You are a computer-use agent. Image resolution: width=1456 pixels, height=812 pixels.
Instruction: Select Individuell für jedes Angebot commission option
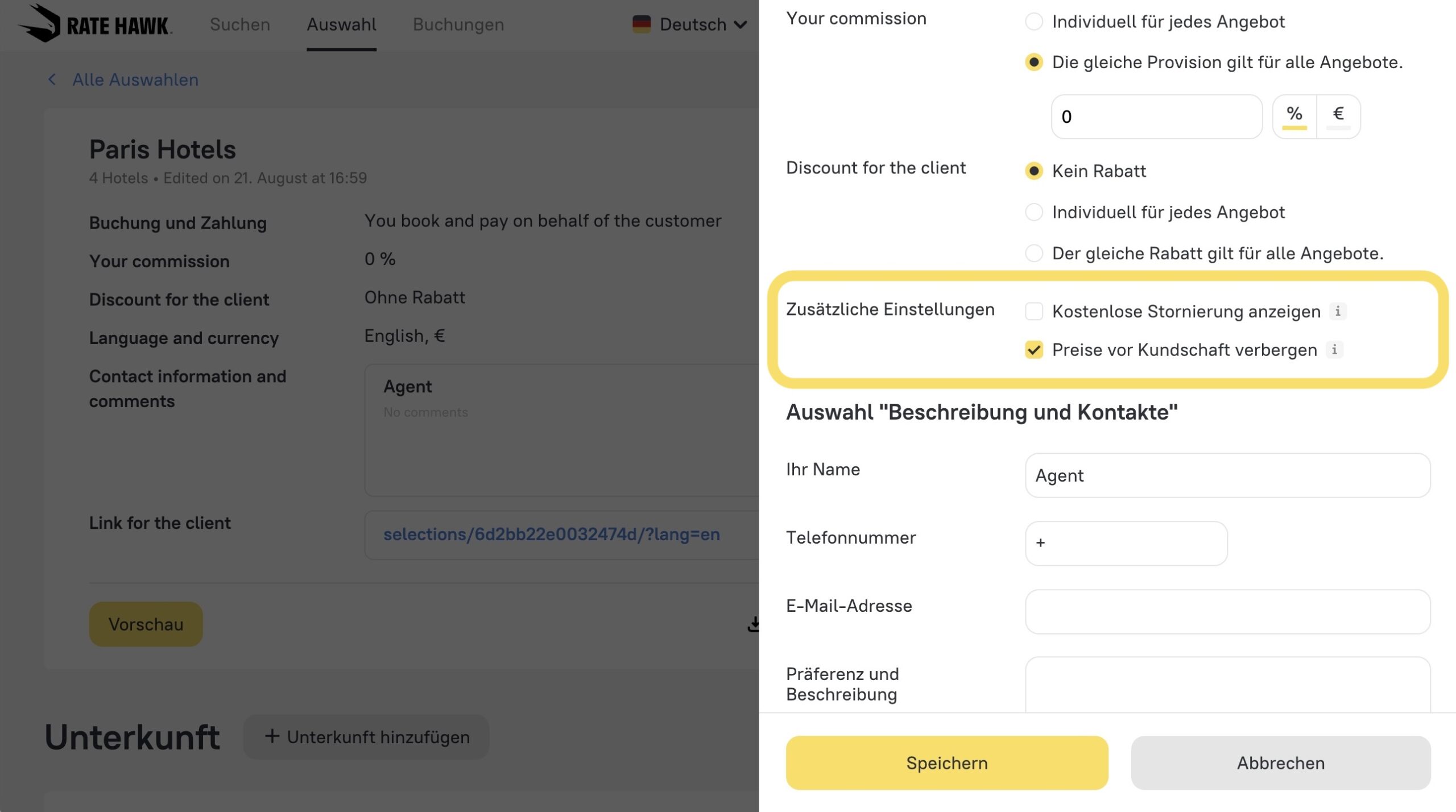click(1033, 22)
